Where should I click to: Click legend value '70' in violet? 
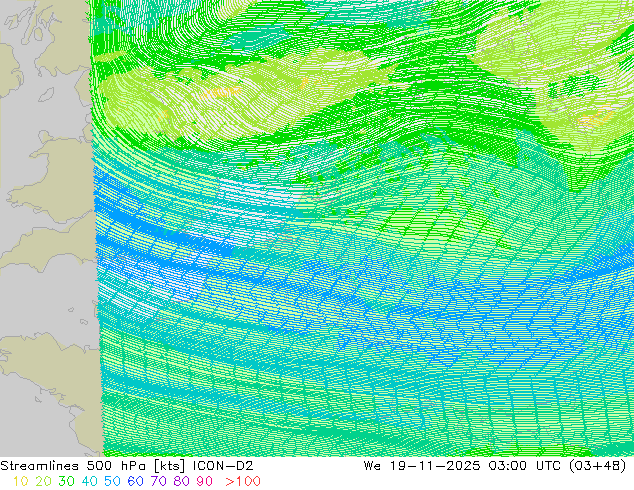158,481
